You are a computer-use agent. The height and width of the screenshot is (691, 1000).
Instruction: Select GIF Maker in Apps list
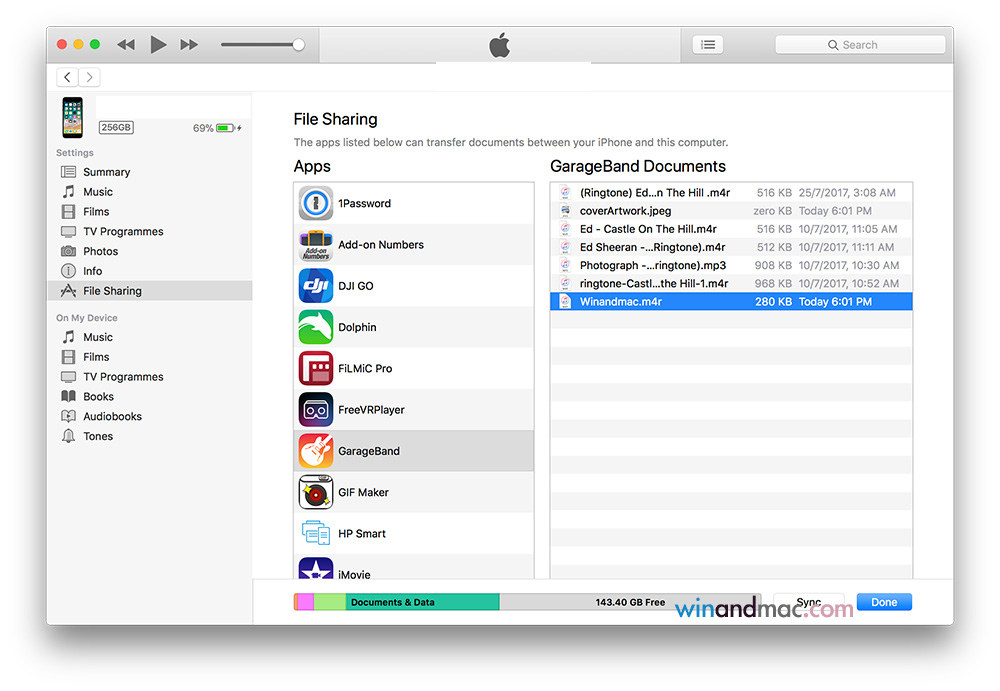[363, 492]
